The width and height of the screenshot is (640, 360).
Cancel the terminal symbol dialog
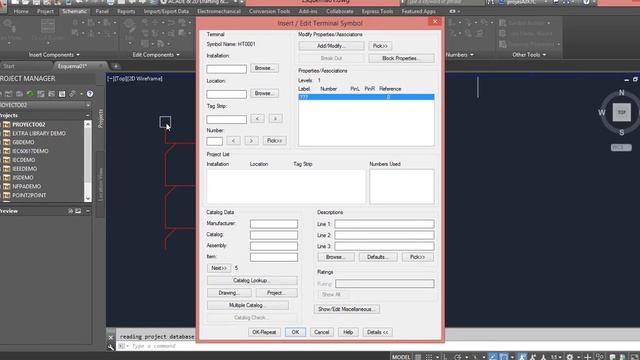click(x=322, y=332)
